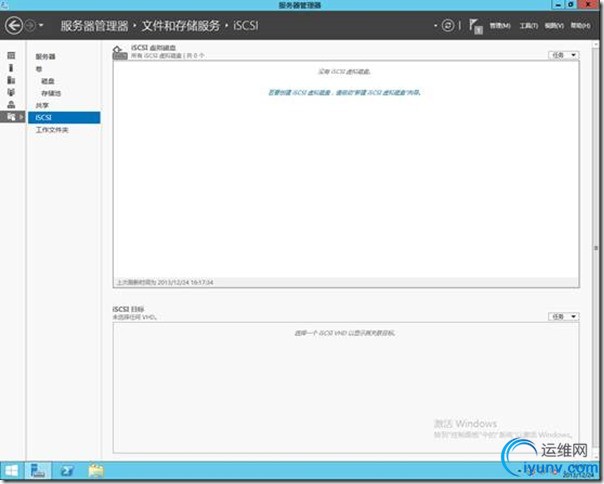Image resolution: width=604 pixels, height=484 pixels.
Task: Open File Explorer from the taskbar
Action: pos(96,471)
